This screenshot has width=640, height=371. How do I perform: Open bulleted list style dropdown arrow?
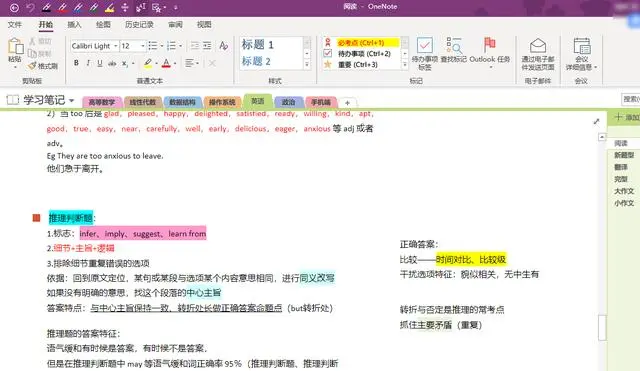coord(162,46)
